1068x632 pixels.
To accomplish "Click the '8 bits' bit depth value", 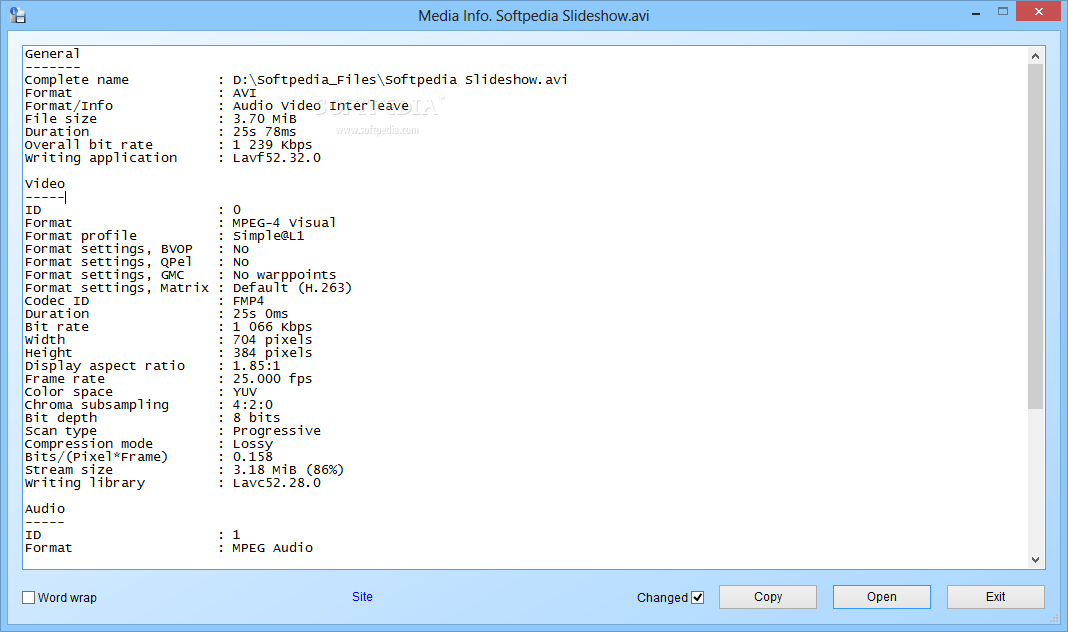I will [257, 417].
